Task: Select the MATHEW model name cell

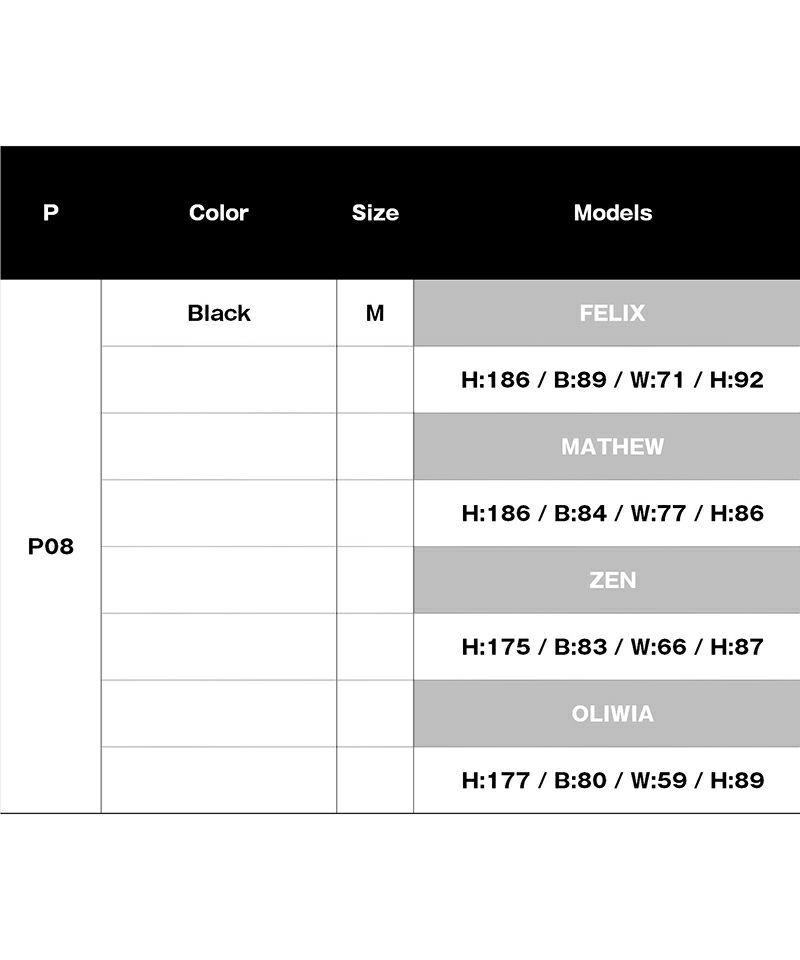Action: pyautogui.click(x=612, y=446)
